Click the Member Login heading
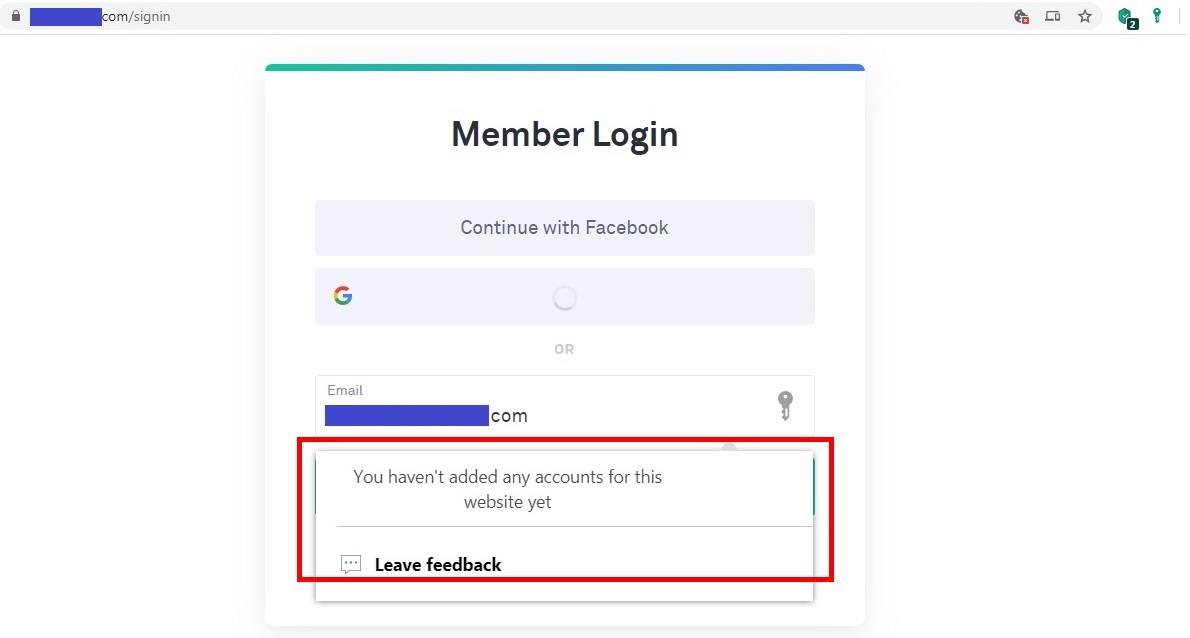Screen dimensions: 1190x638 [x=565, y=134]
